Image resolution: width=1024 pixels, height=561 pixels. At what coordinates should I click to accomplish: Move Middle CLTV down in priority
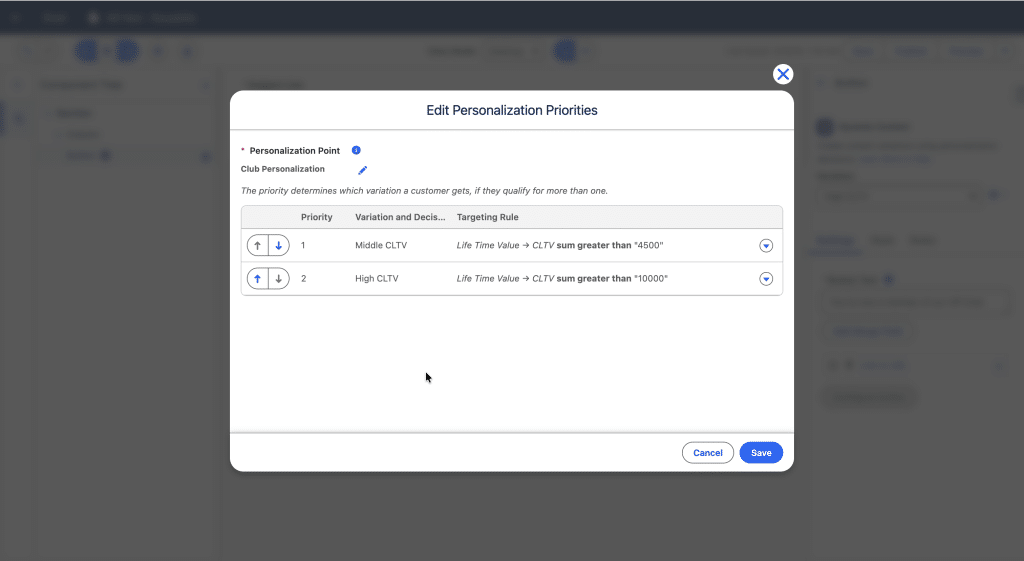click(x=279, y=246)
